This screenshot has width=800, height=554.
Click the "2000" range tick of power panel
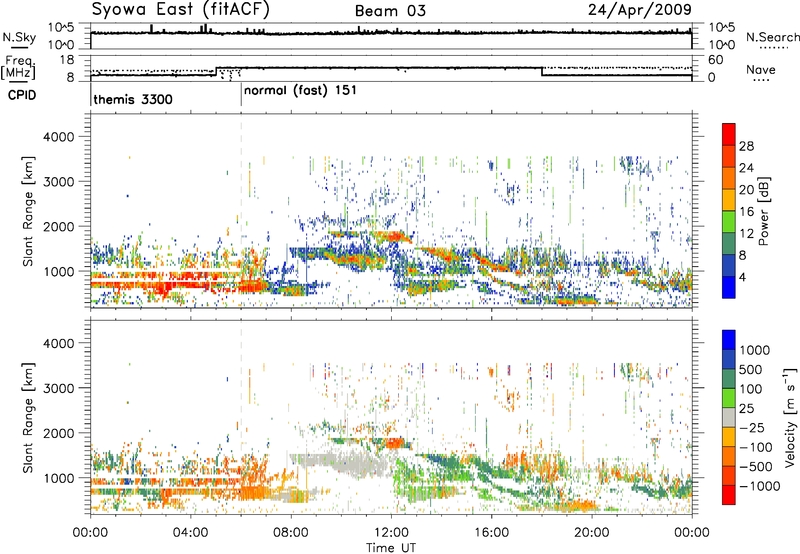[x=58, y=226]
